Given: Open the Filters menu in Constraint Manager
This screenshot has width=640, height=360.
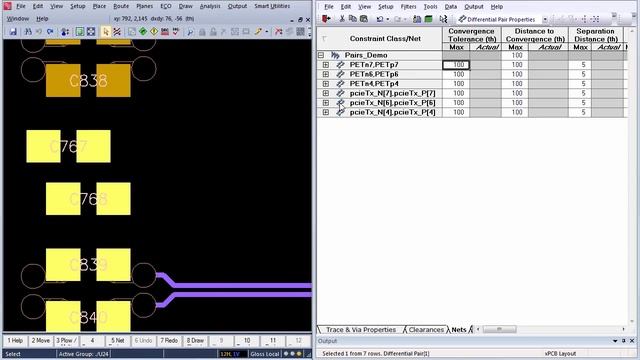Looking at the screenshot, I should (x=408, y=7).
